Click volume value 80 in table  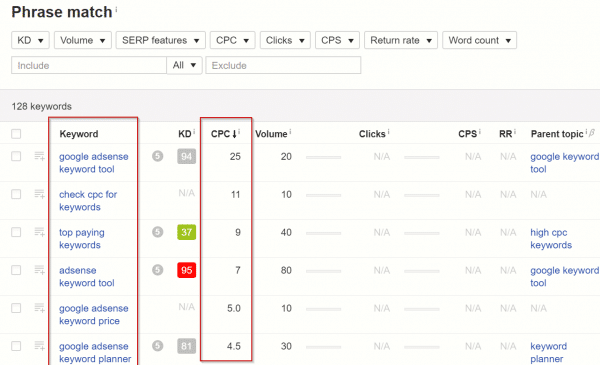(x=286, y=270)
